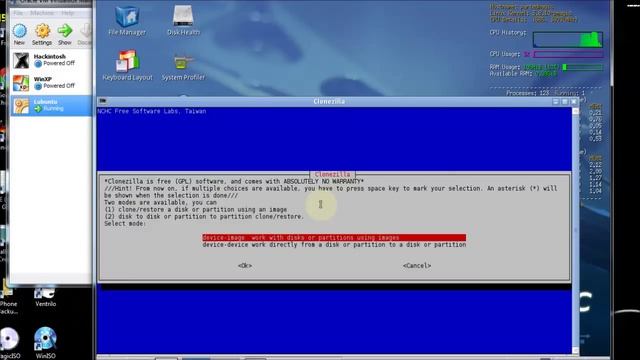Open Disk Health desktop icon
Screen dimensions: 640x360
coord(183,20)
